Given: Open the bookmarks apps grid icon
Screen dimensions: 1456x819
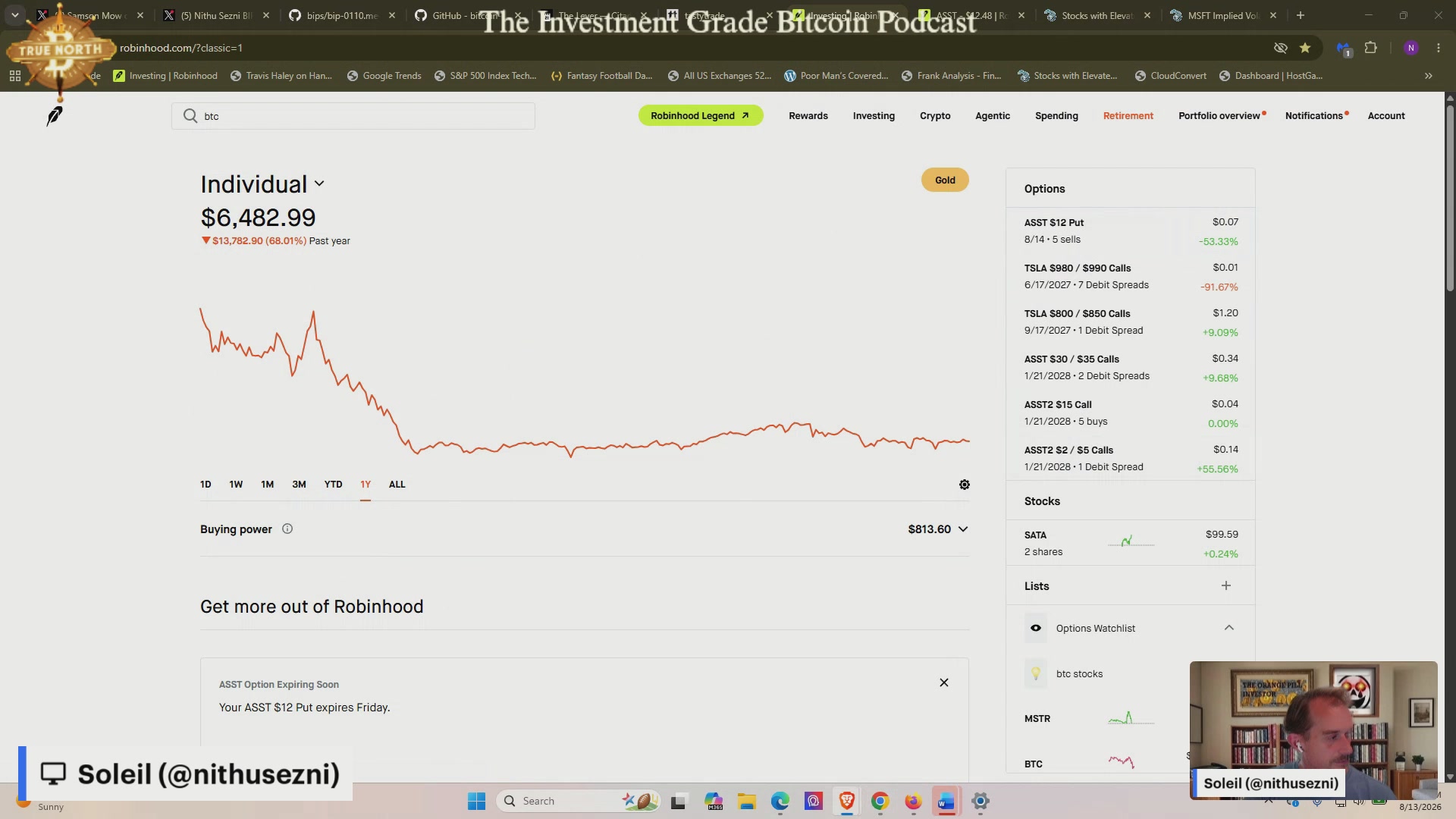Looking at the screenshot, I should click(15, 76).
